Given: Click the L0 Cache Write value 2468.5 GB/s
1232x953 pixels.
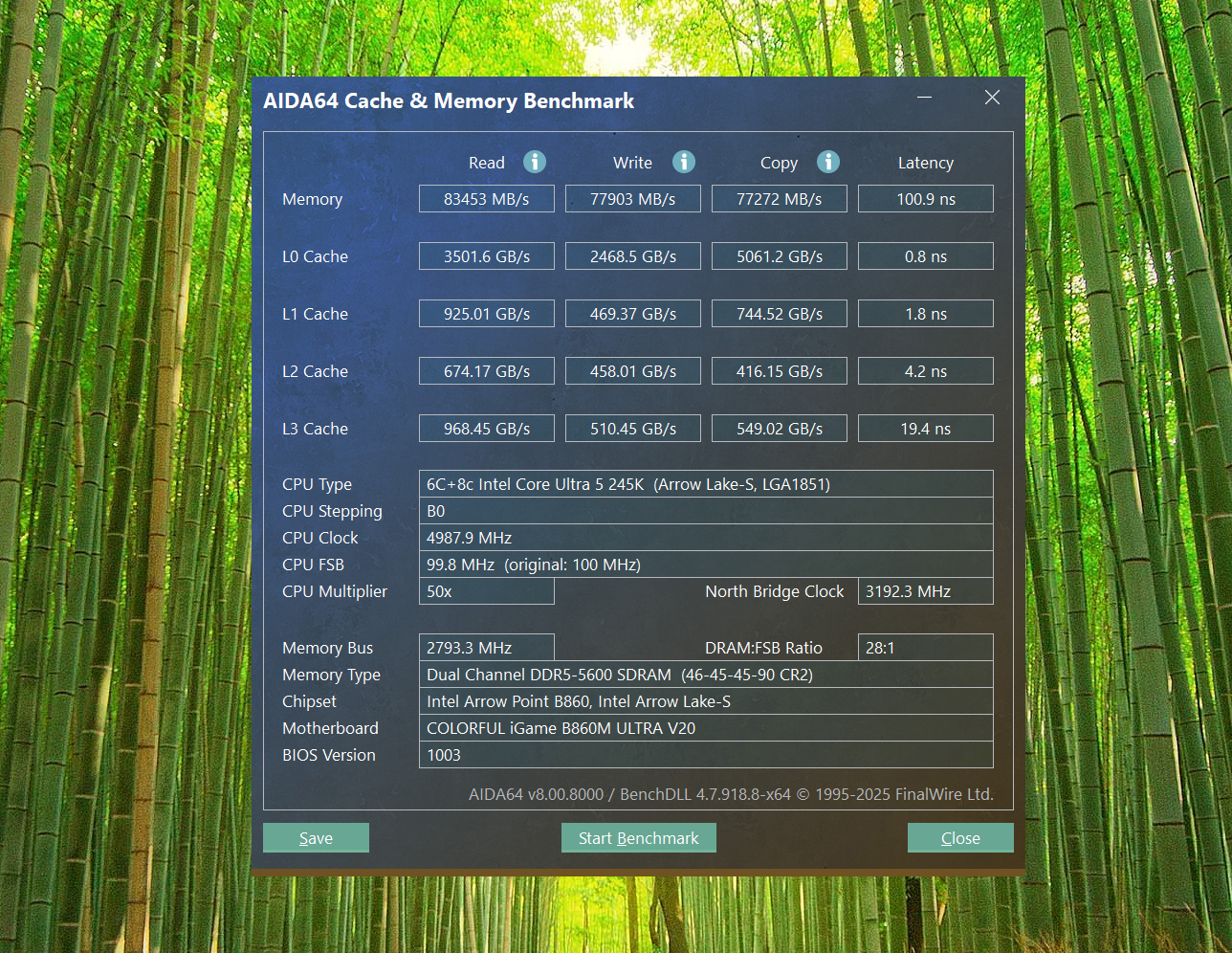Looking at the screenshot, I should (633, 256).
